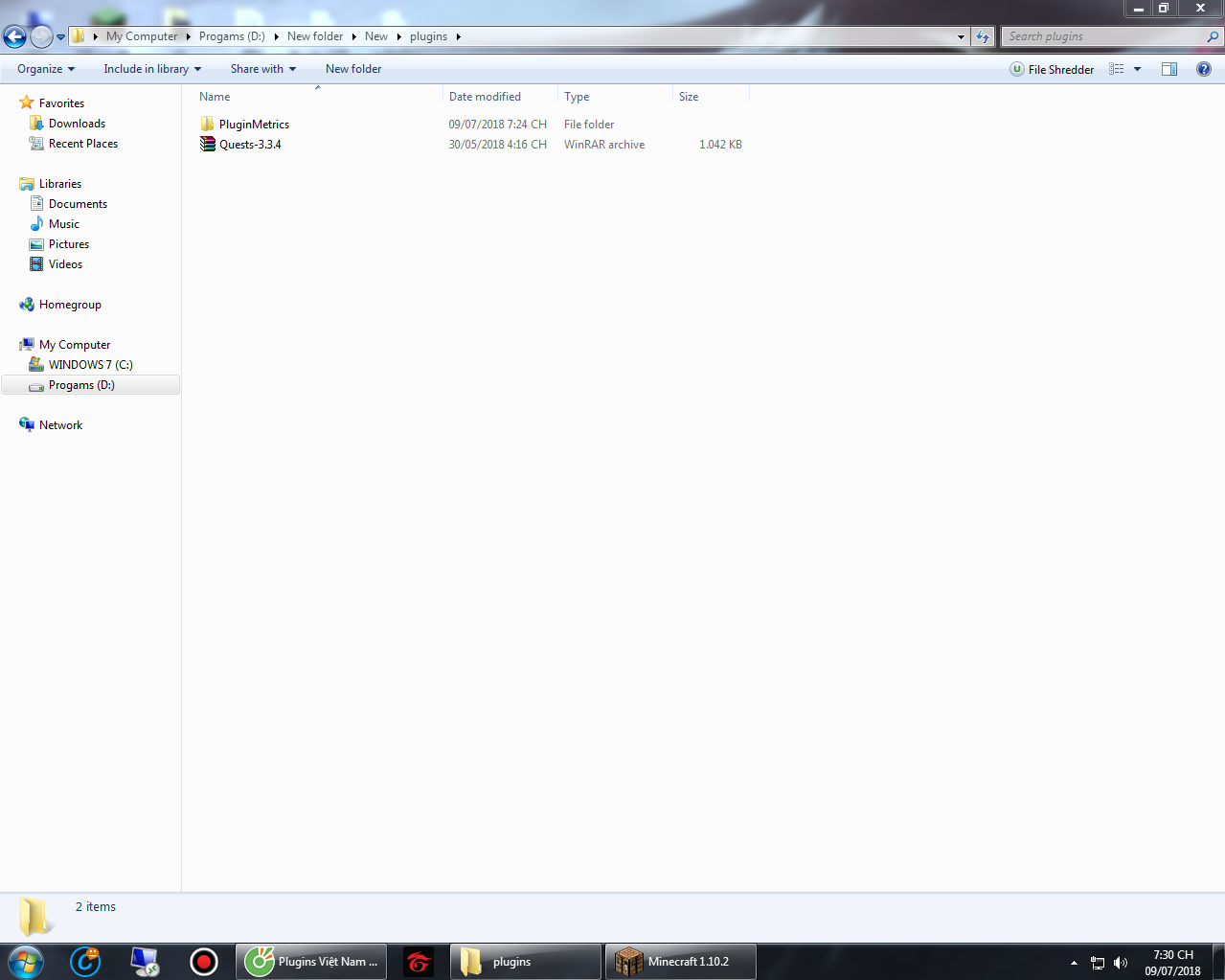Open the Pictures library
Image resolution: width=1225 pixels, height=980 pixels.
pyautogui.click(x=69, y=244)
